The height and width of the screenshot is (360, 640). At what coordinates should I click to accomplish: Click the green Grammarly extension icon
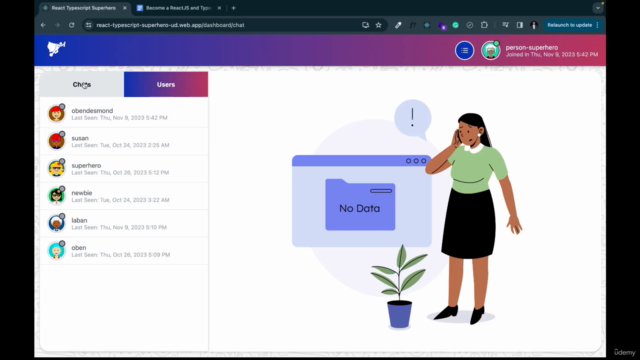tap(456, 25)
